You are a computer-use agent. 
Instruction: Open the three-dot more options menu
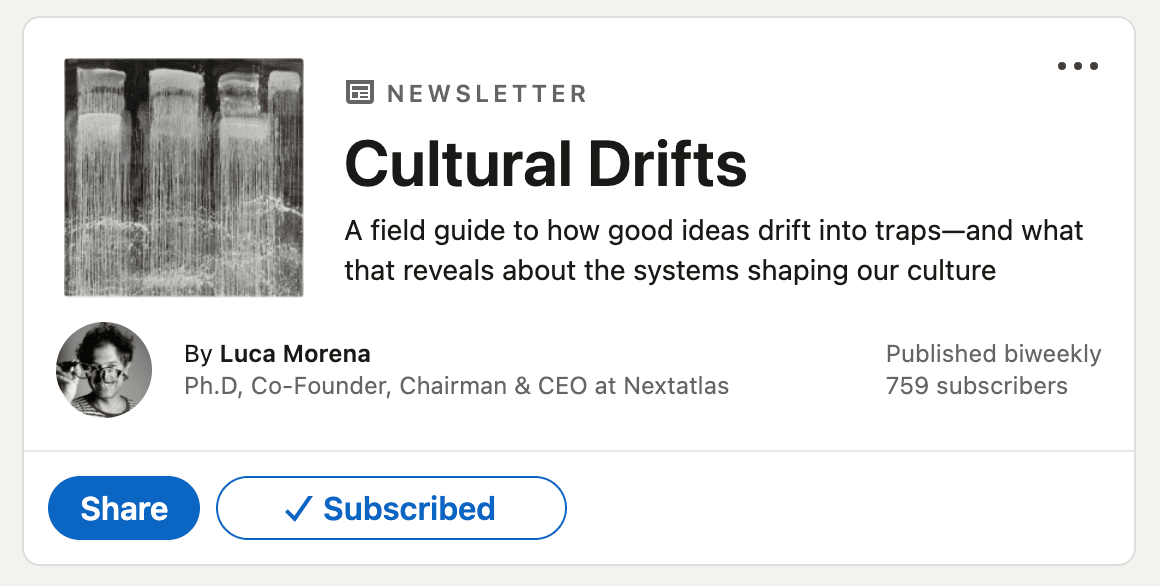click(x=1077, y=67)
